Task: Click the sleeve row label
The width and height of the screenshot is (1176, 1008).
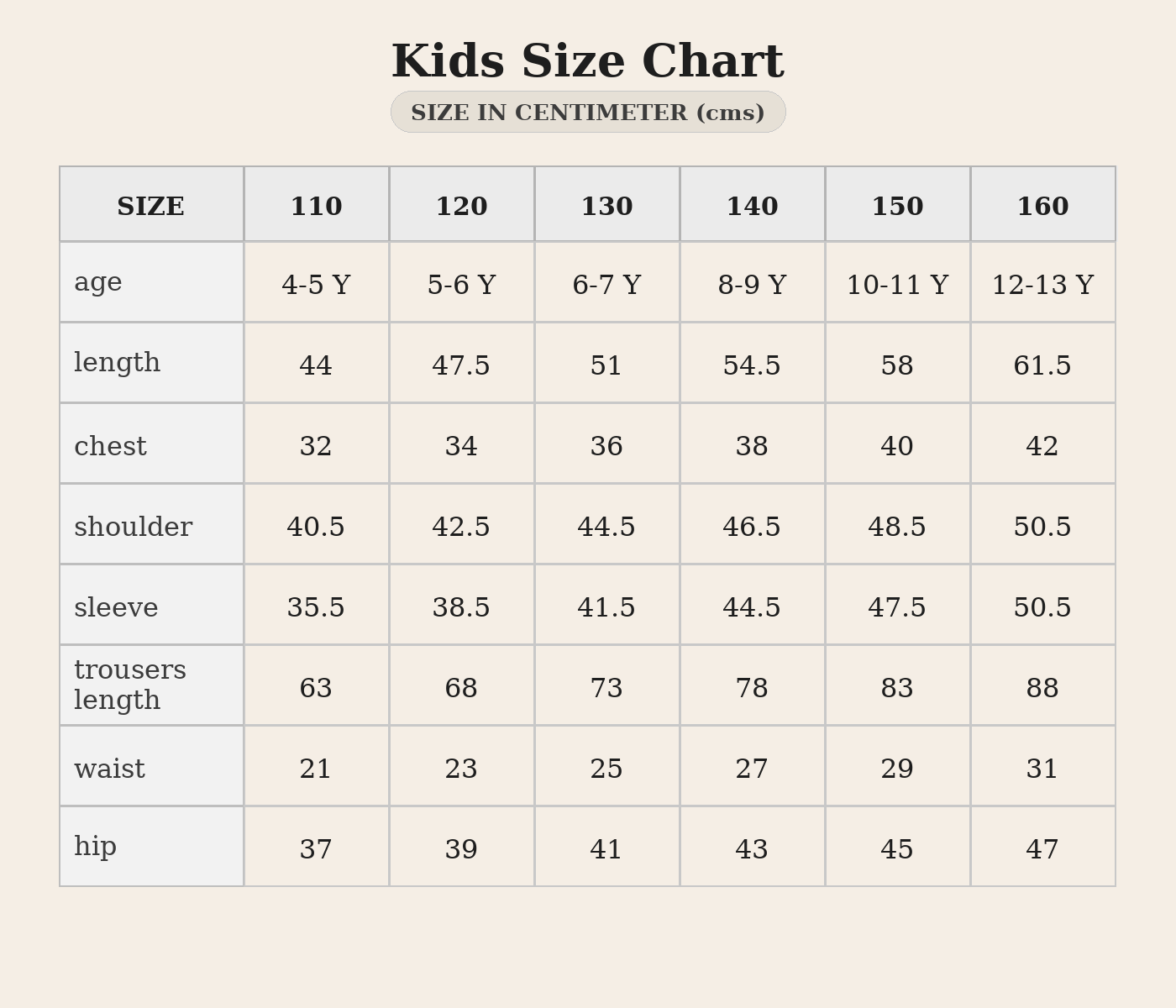Action: pos(116,607)
